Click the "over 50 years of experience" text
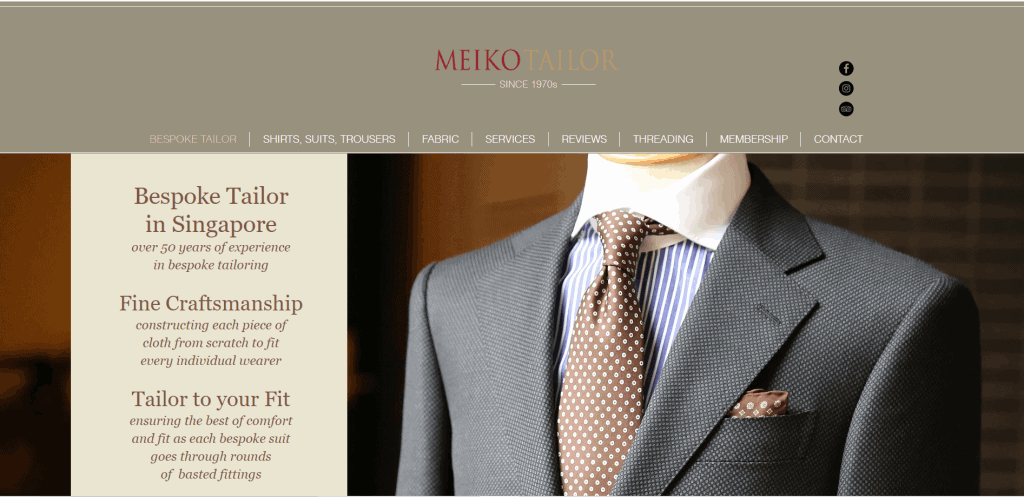 211,248
